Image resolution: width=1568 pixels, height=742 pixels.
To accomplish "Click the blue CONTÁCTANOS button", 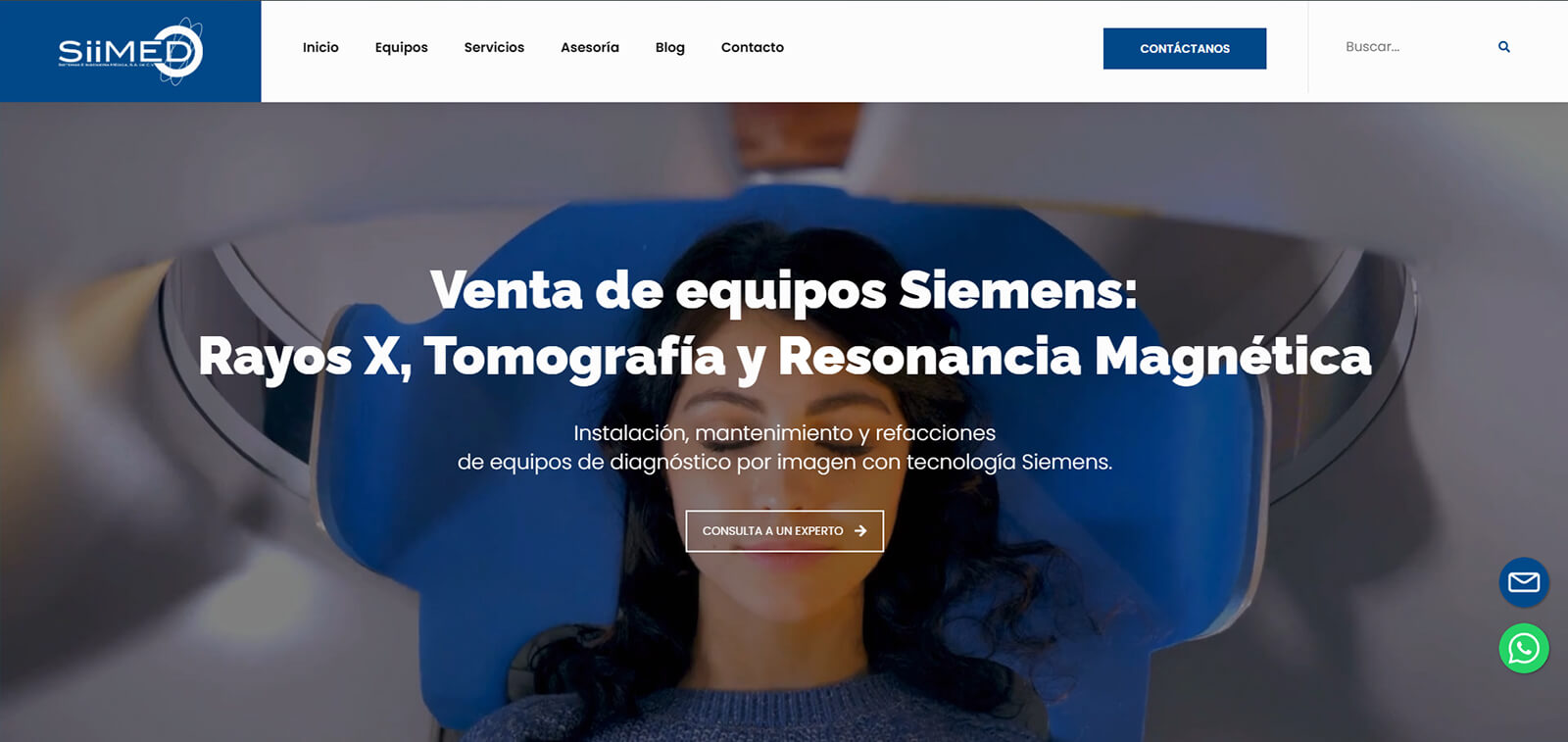I will pos(1185,48).
